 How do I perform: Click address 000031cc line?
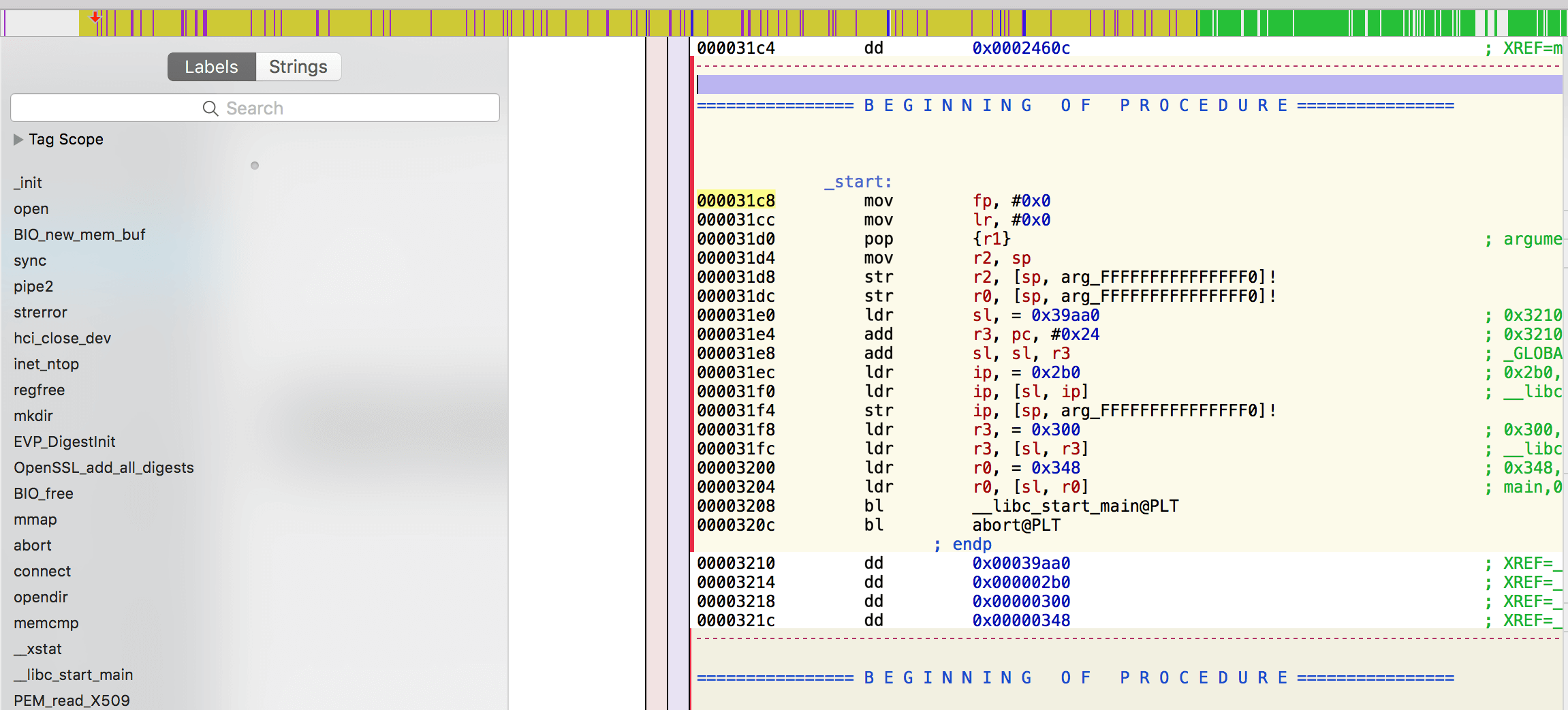tap(736, 220)
